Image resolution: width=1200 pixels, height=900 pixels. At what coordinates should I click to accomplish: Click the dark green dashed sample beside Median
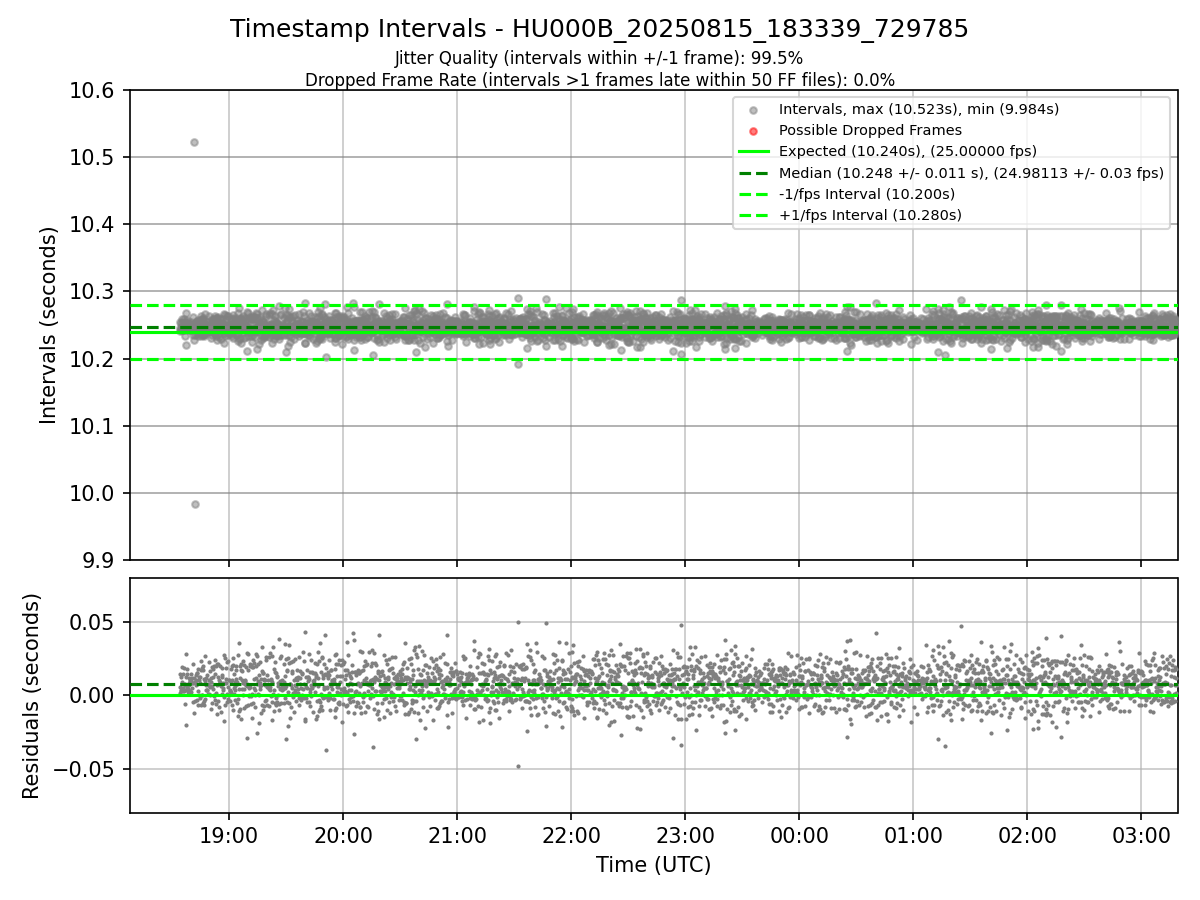click(x=754, y=173)
